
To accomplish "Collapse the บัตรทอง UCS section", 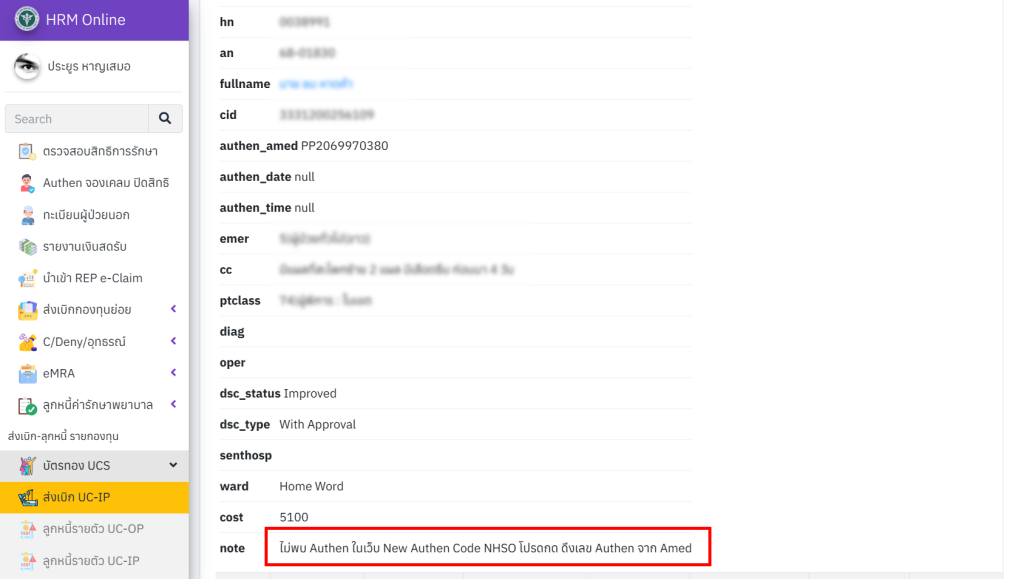I will [173, 465].
